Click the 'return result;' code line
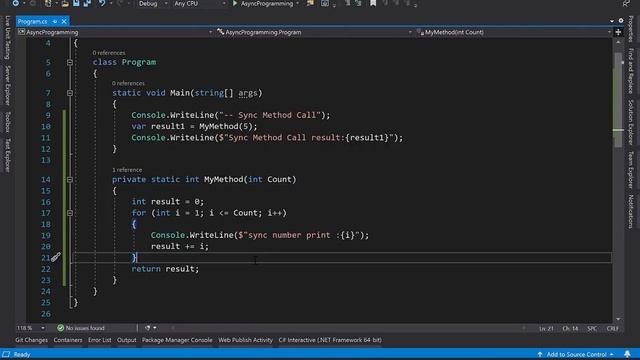Image resolution: width=640 pixels, height=360 pixels. click(x=165, y=269)
